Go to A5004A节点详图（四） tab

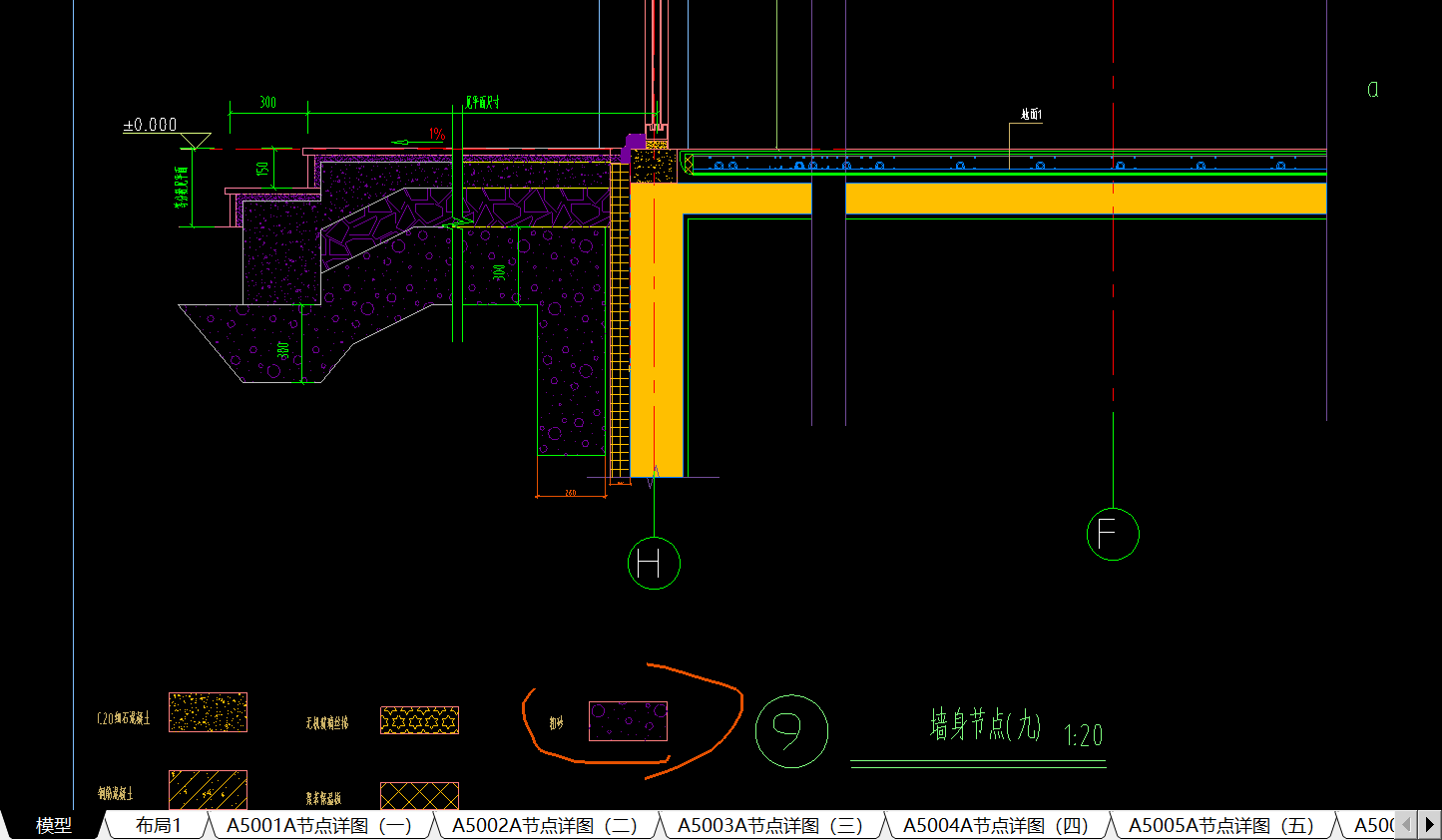(x=996, y=825)
